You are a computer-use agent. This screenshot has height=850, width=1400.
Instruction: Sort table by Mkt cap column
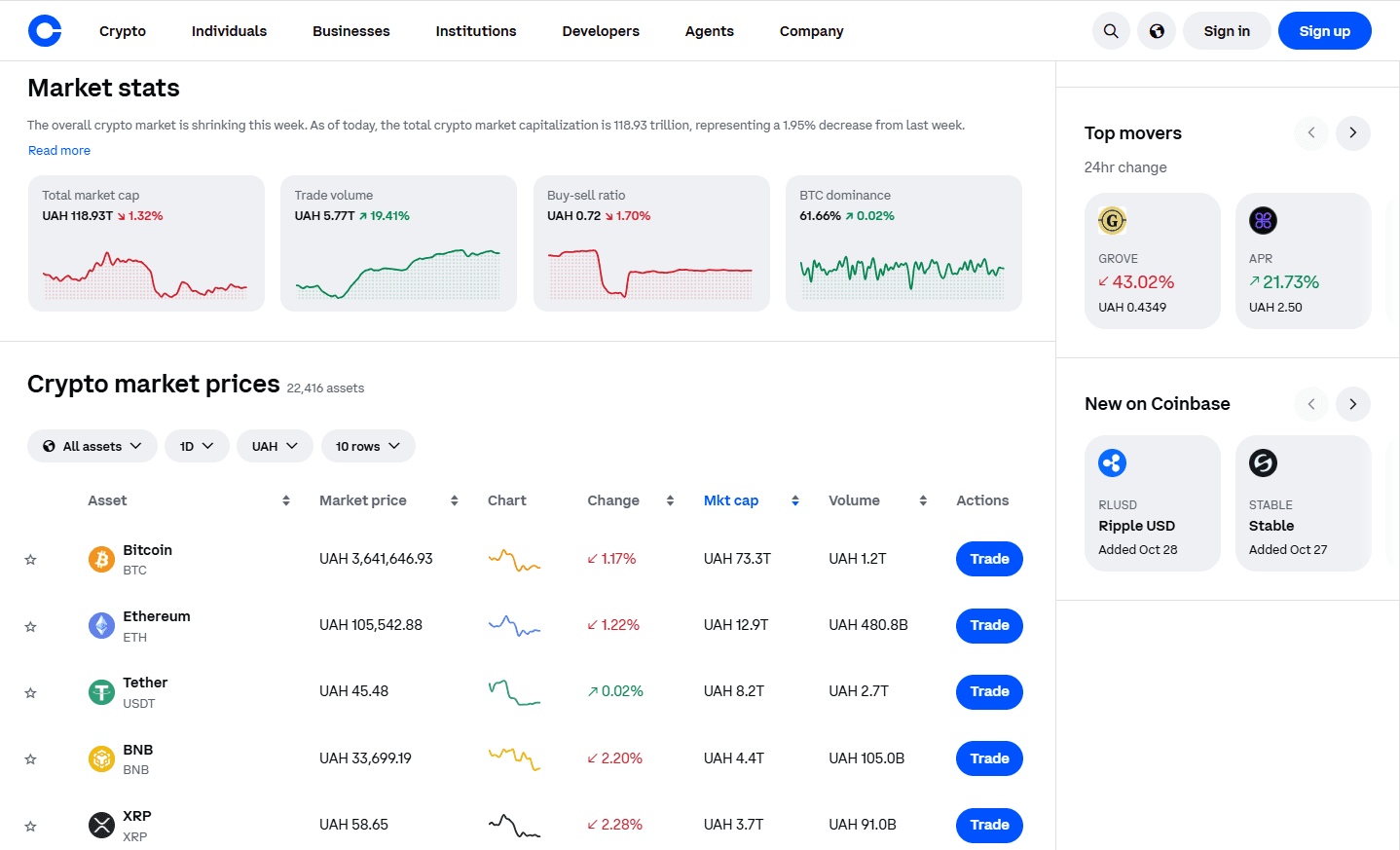pos(752,500)
